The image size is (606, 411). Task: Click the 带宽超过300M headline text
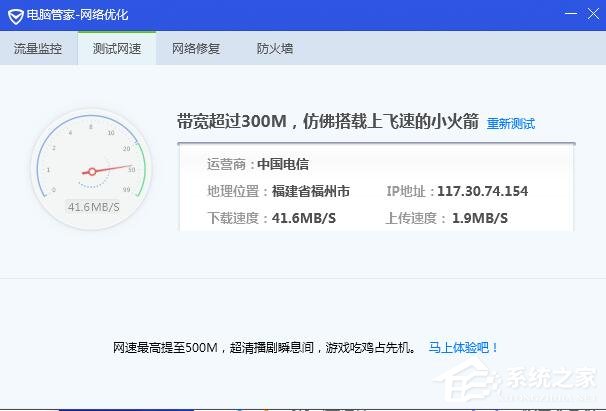(327, 122)
